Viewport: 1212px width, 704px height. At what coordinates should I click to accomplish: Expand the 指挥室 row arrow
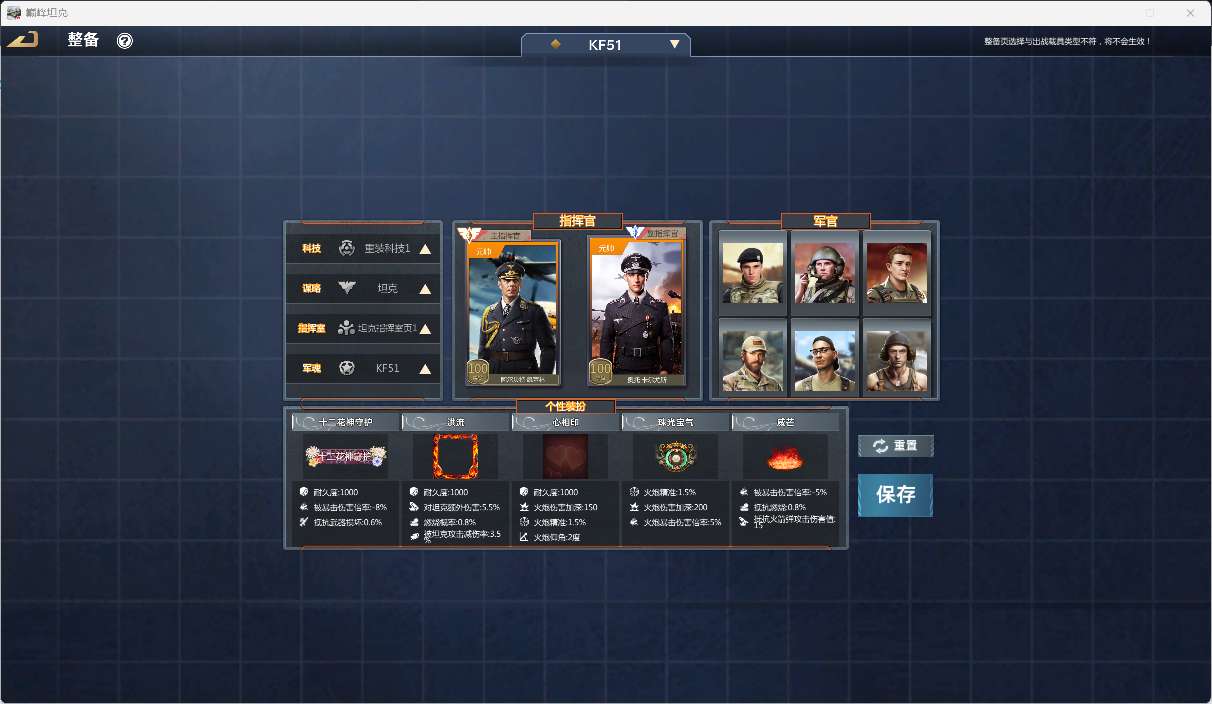[425, 329]
